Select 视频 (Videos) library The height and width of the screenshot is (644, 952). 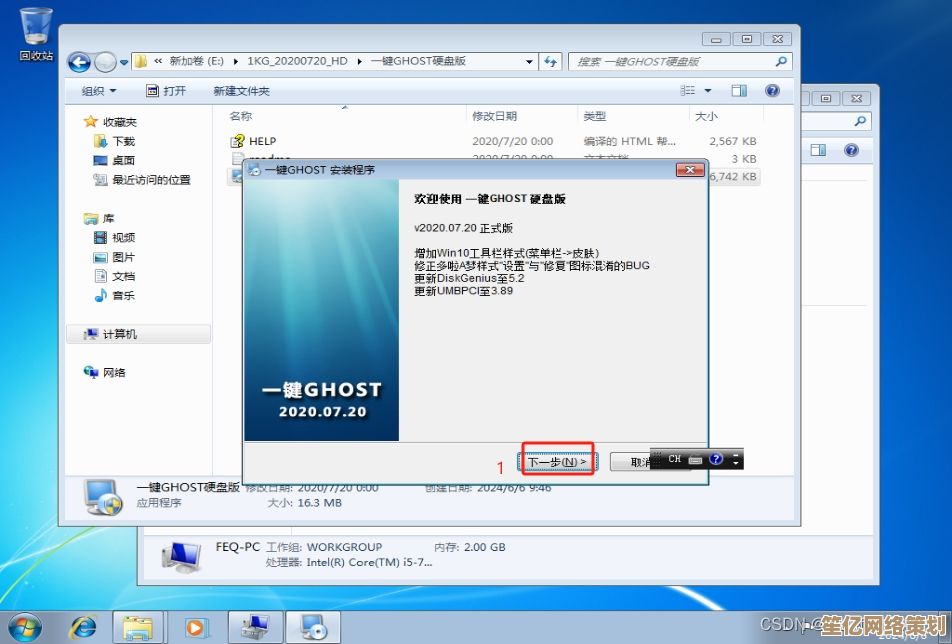[115, 238]
